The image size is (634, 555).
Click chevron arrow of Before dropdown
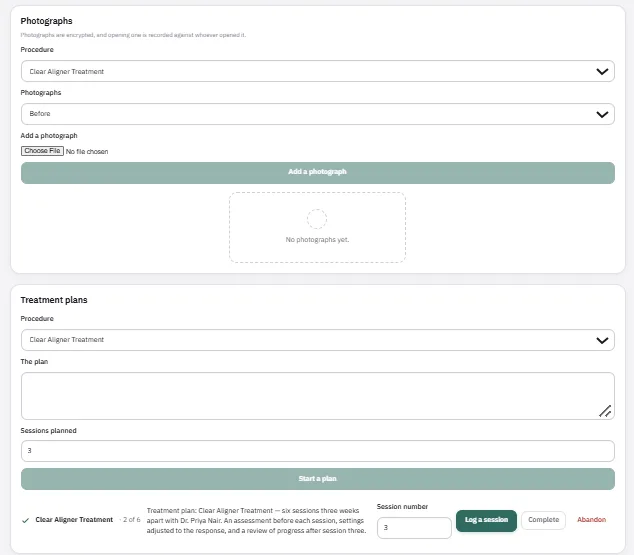(x=602, y=114)
